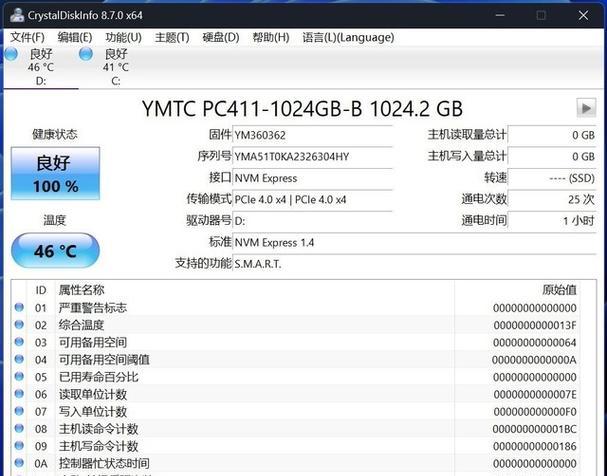Click the next disk arrow button
Viewport: 607px width, 476px height.
(x=586, y=108)
